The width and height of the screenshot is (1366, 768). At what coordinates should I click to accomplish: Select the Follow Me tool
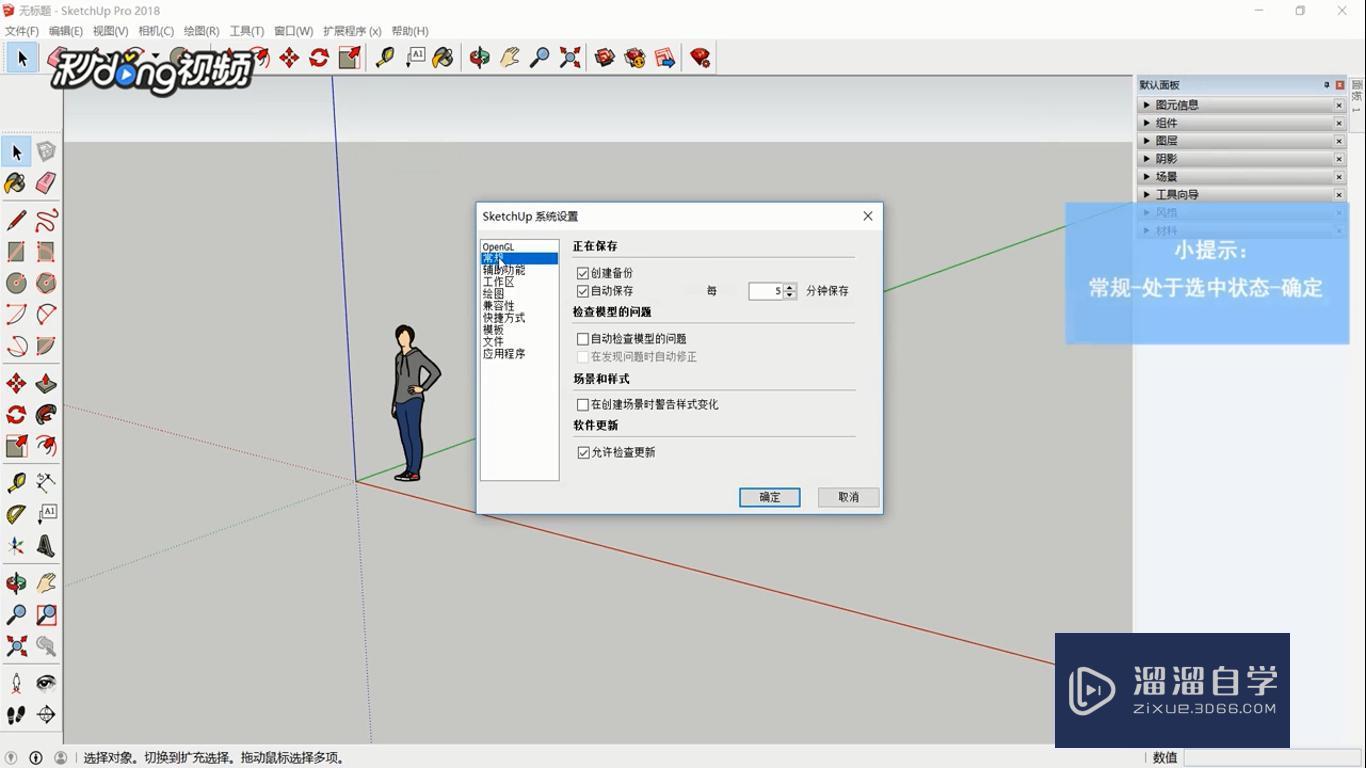click(x=46, y=415)
